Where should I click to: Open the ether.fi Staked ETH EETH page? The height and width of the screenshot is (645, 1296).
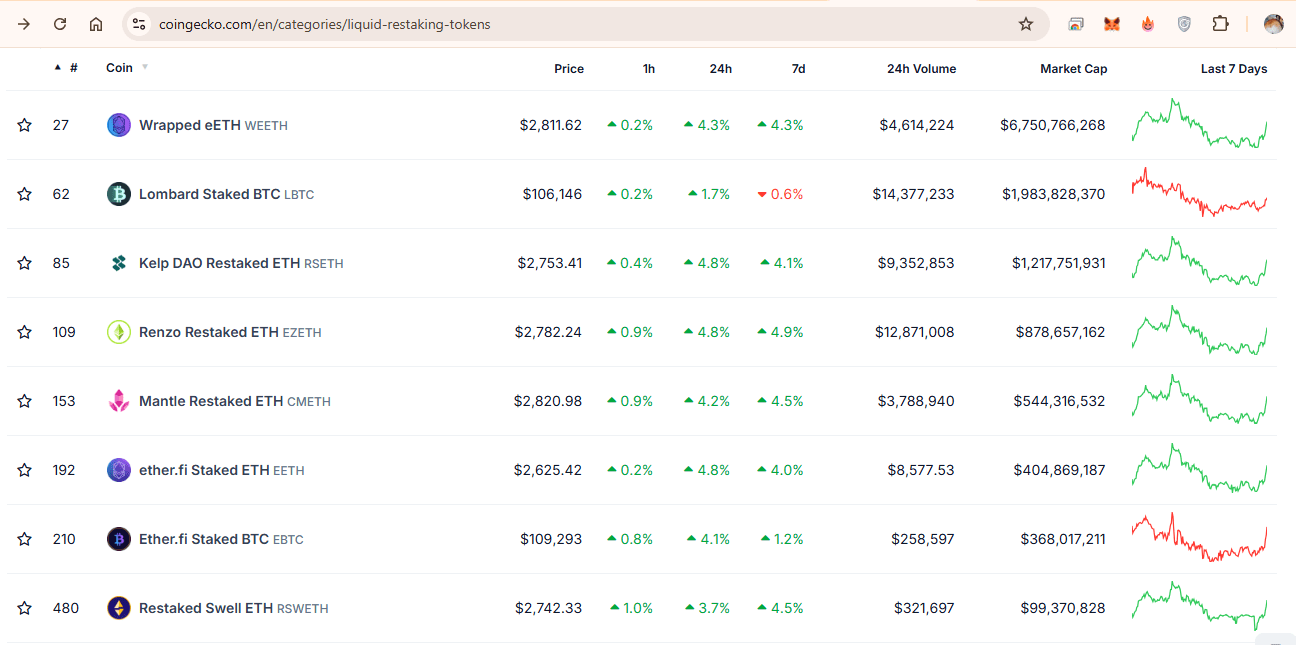coord(222,470)
